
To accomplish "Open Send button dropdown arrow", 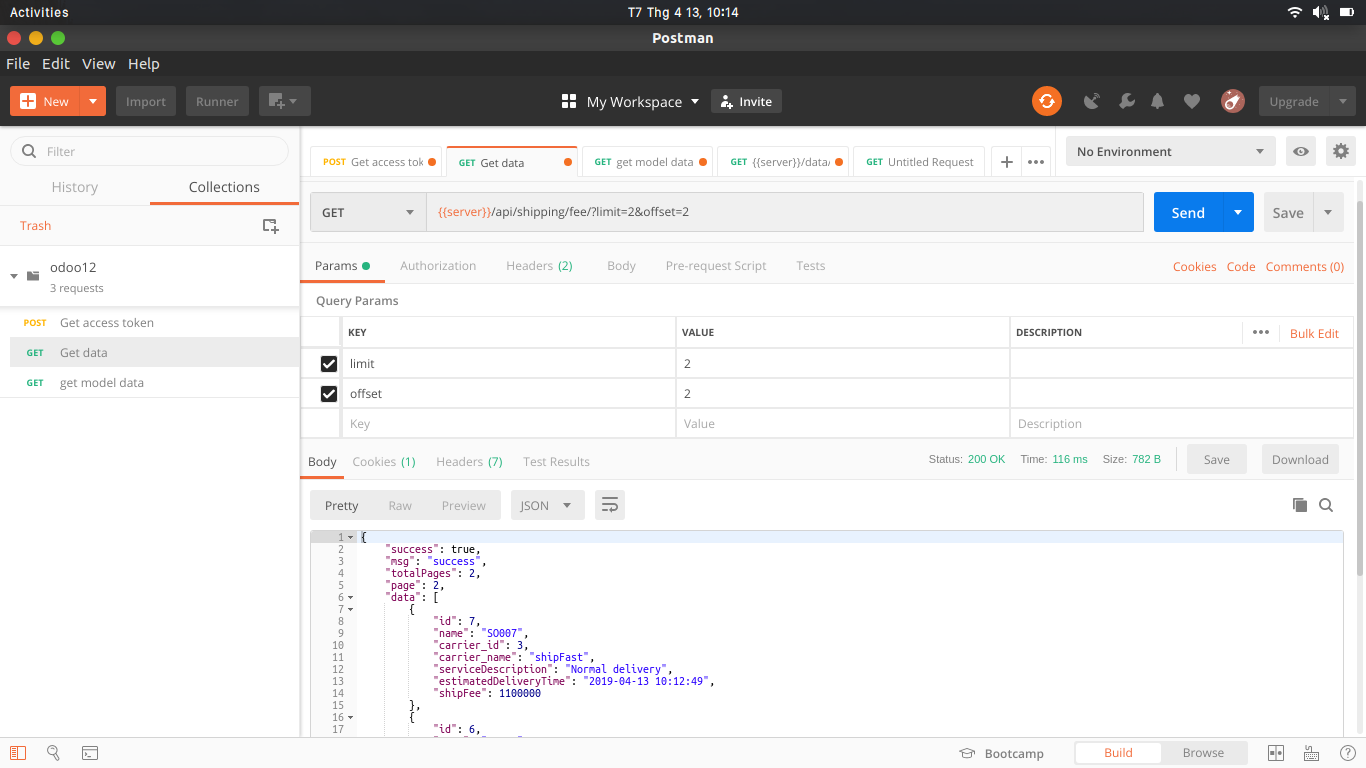I will pos(1238,212).
